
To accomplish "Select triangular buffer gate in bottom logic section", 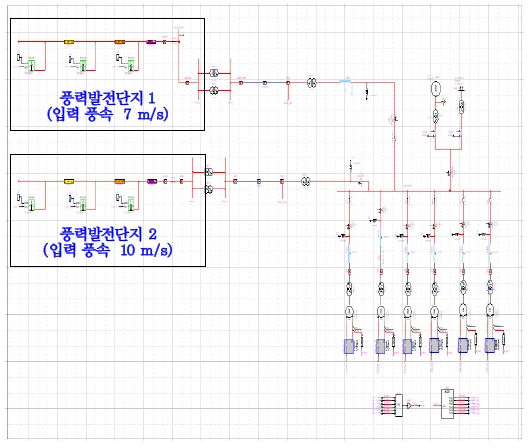I will pyautogui.click(x=408, y=405).
